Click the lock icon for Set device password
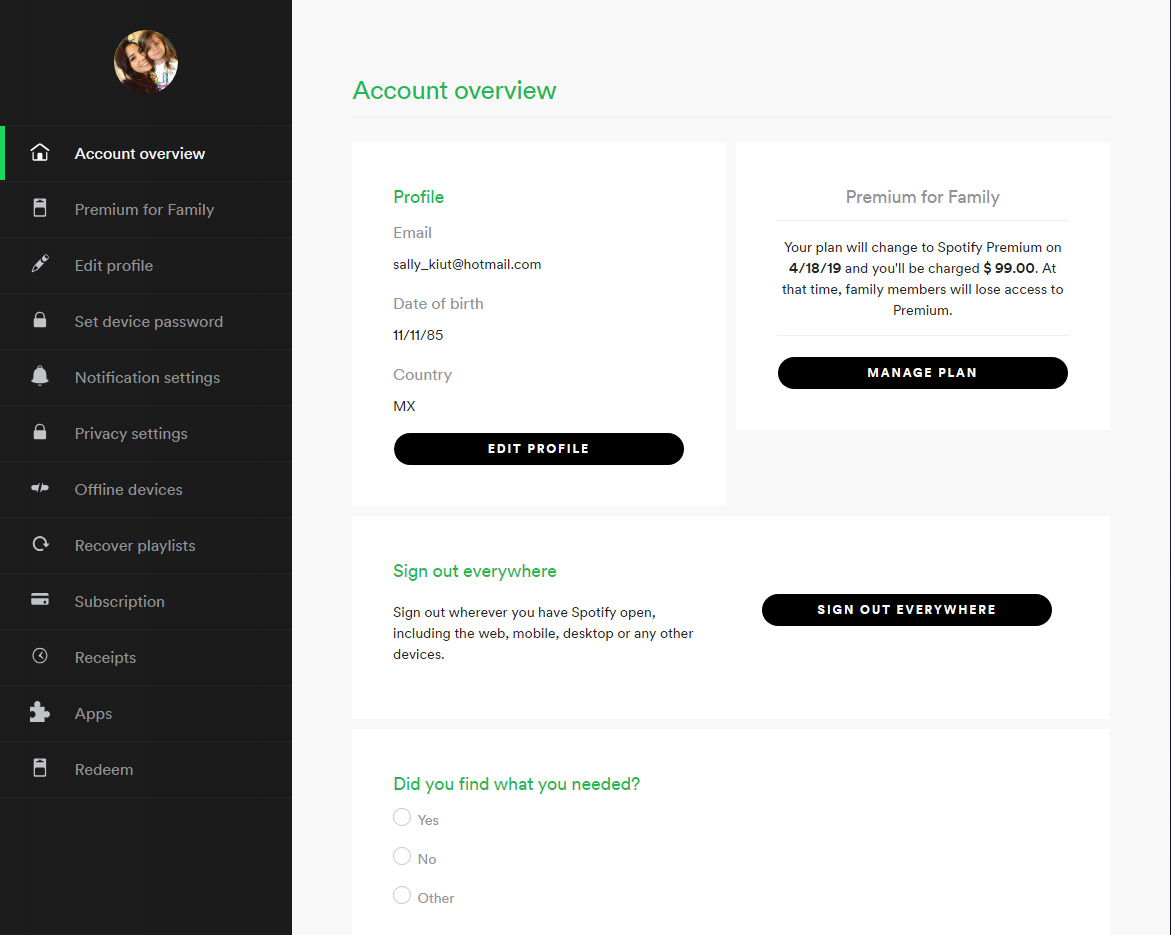The image size is (1171, 935). pyautogui.click(x=40, y=321)
